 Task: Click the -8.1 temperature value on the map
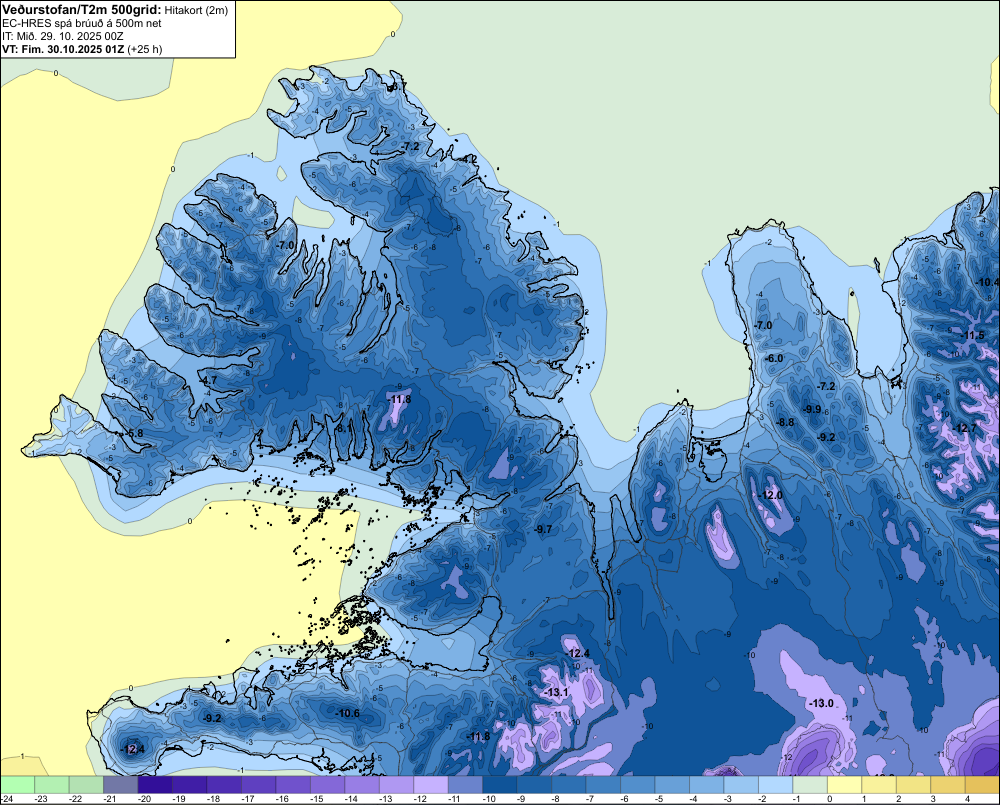[342, 429]
